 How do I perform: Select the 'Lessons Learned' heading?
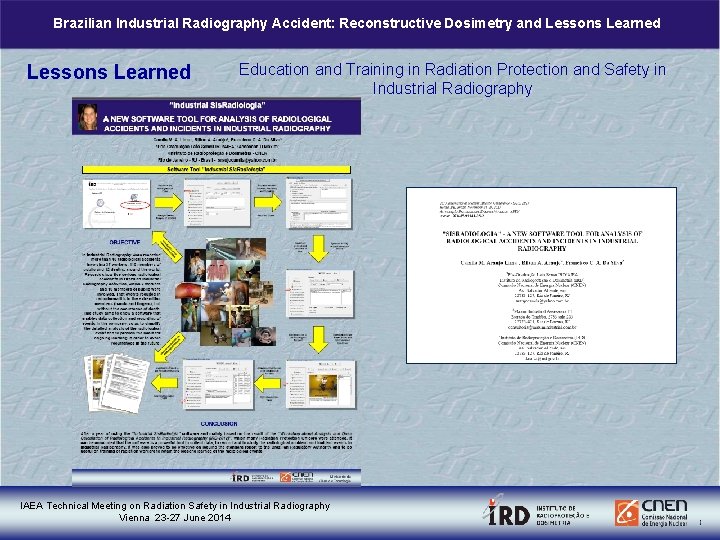click(x=109, y=72)
